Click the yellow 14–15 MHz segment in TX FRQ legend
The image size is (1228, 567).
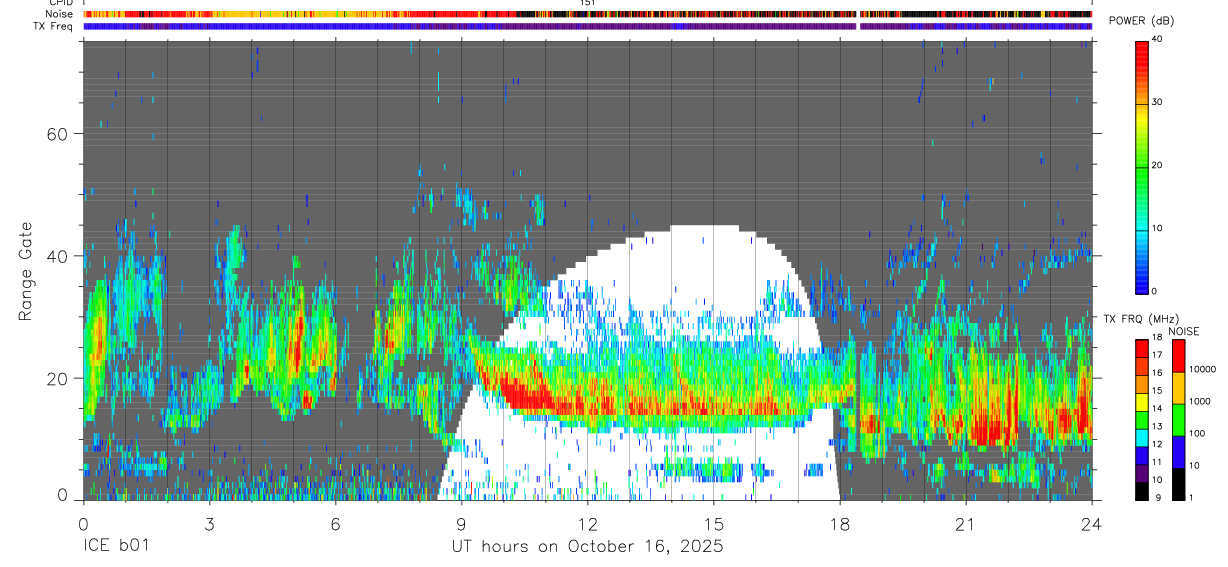click(1142, 402)
